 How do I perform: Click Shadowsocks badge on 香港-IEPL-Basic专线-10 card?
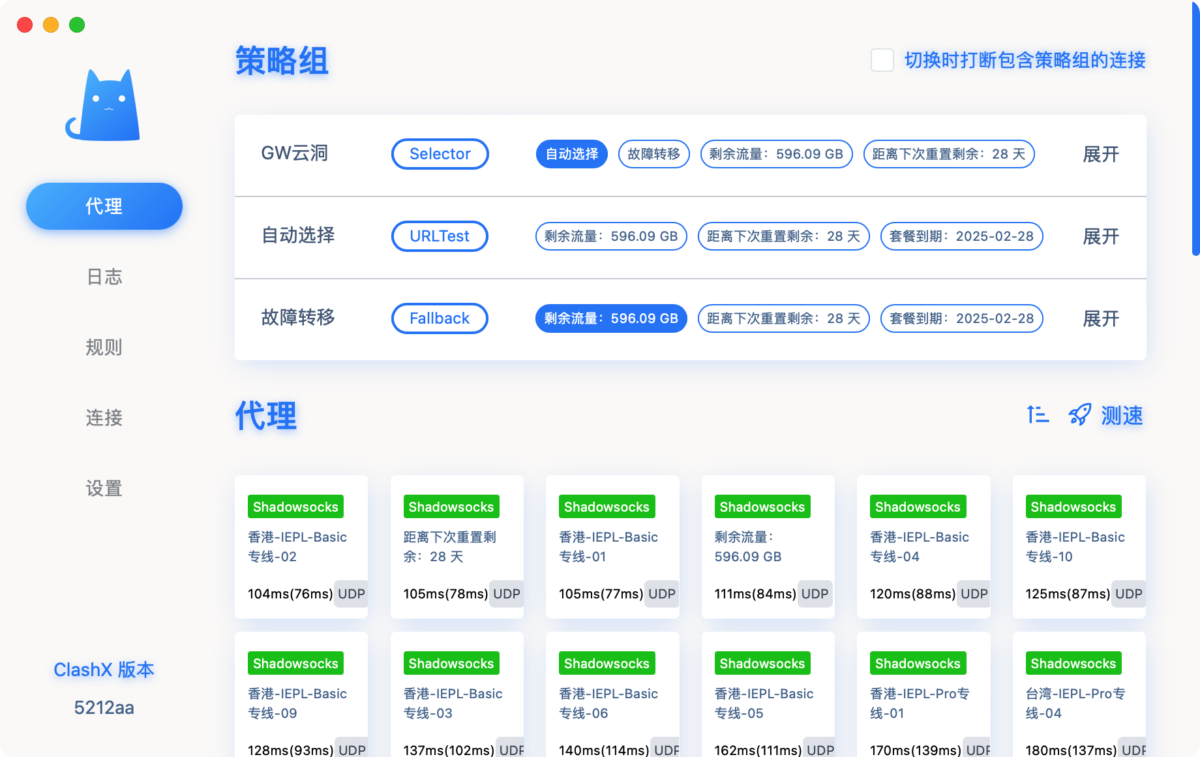(1073, 507)
